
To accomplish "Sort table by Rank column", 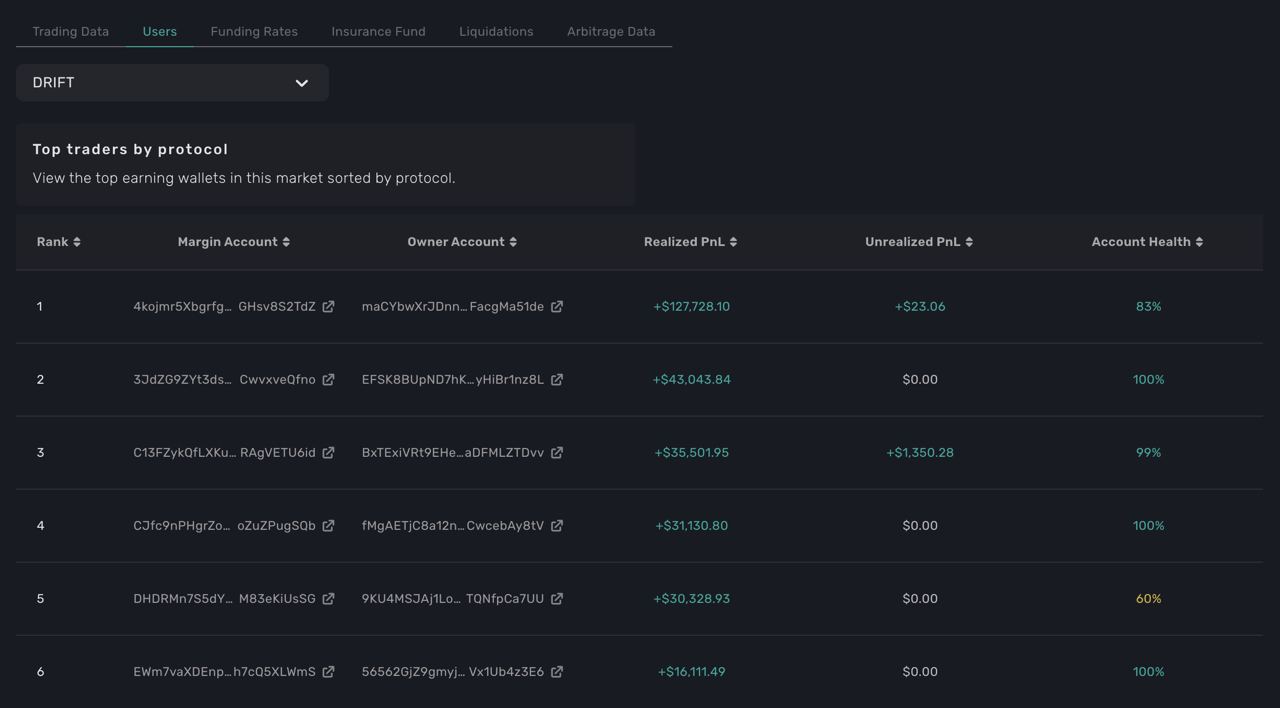I will click(x=58, y=242).
